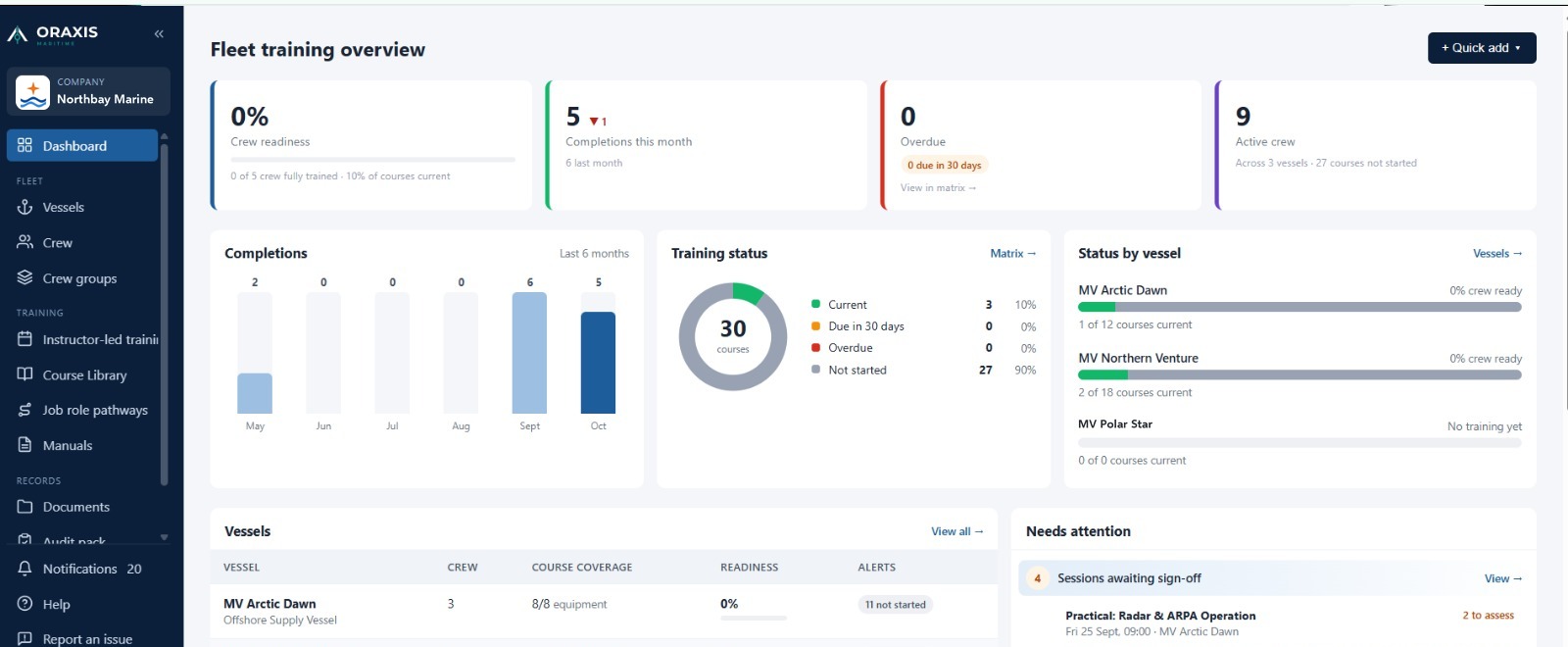Click the Oct completions bar
Screen dimensions: 1568x647
(599, 363)
